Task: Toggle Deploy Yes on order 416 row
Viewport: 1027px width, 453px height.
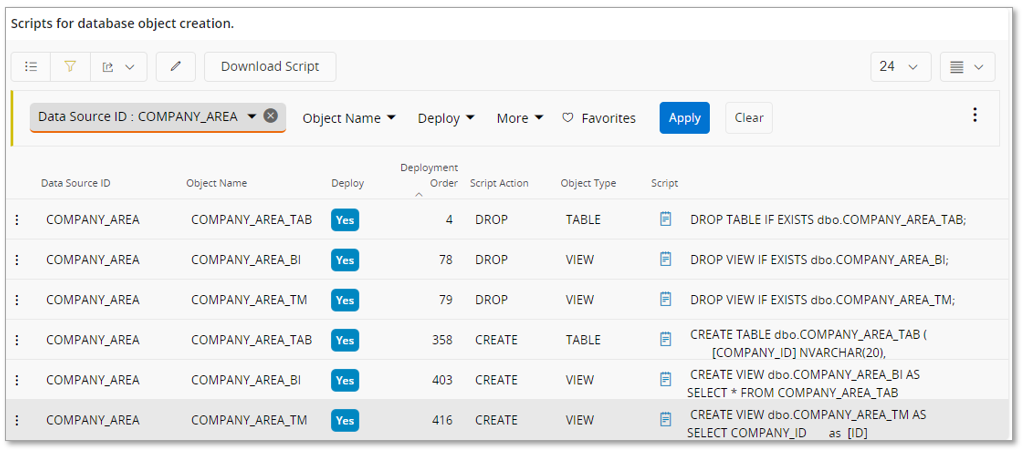Action: (345, 420)
